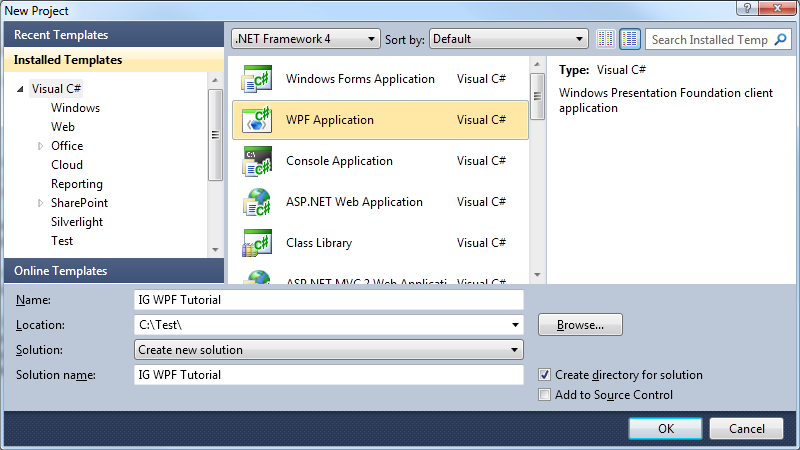This screenshot has width=800, height=450.
Task: Select Web category in tree
Action: (x=63, y=127)
